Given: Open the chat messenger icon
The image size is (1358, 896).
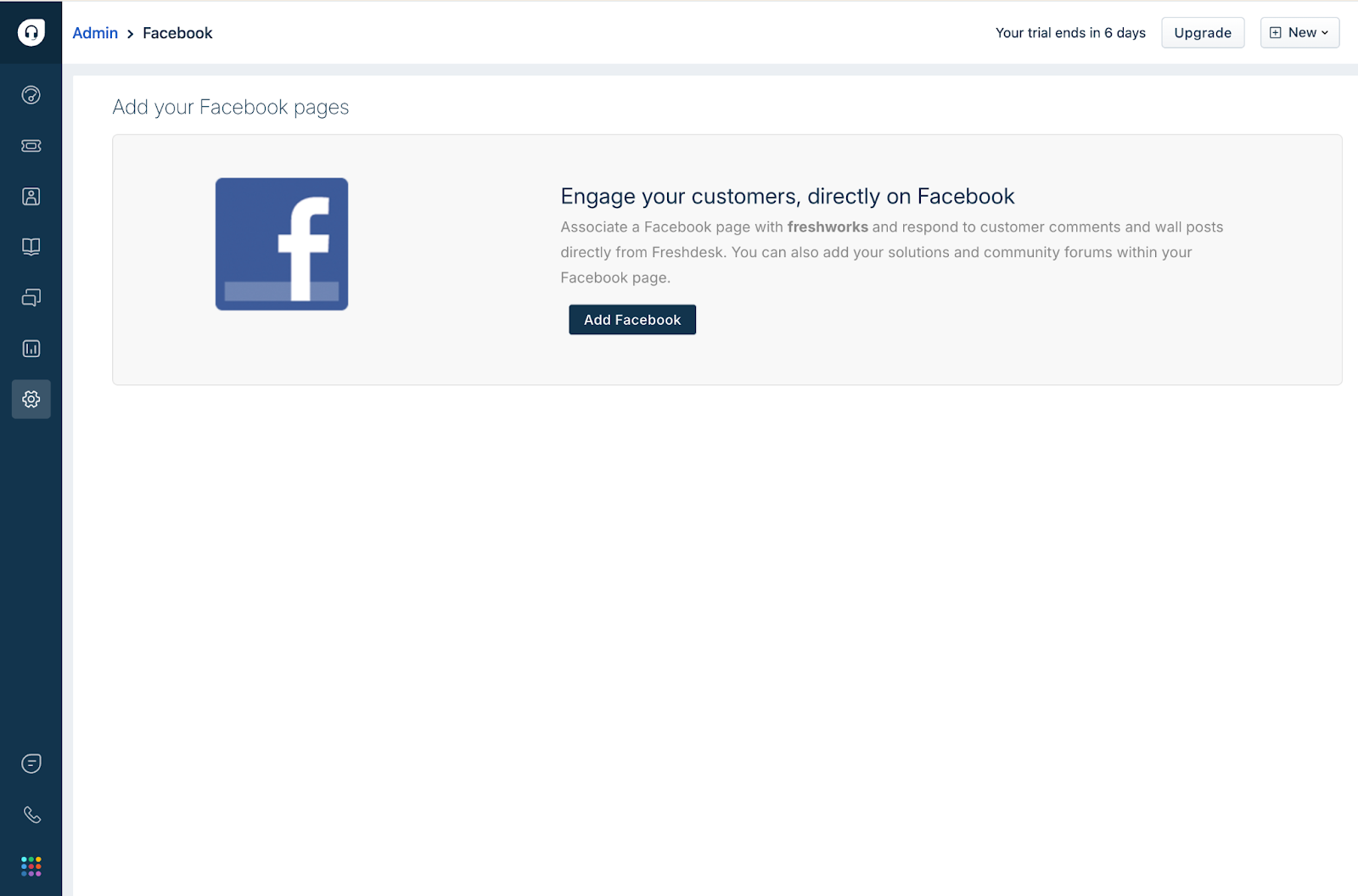Looking at the screenshot, I should coord(31,764).
